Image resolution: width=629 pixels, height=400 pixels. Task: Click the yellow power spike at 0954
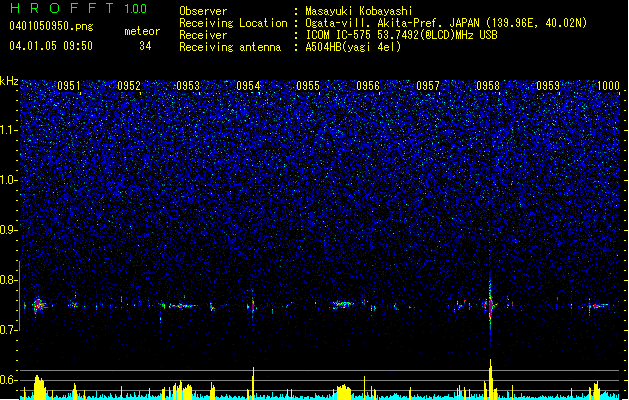253,383
